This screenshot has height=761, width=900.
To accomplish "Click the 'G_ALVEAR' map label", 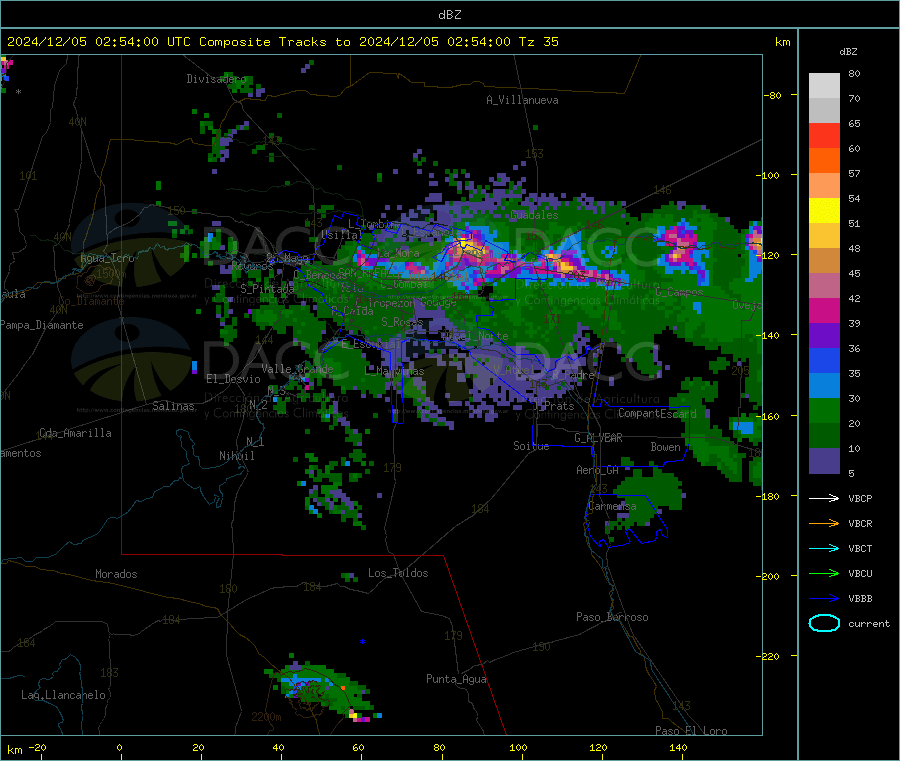I will coord(598,438).
